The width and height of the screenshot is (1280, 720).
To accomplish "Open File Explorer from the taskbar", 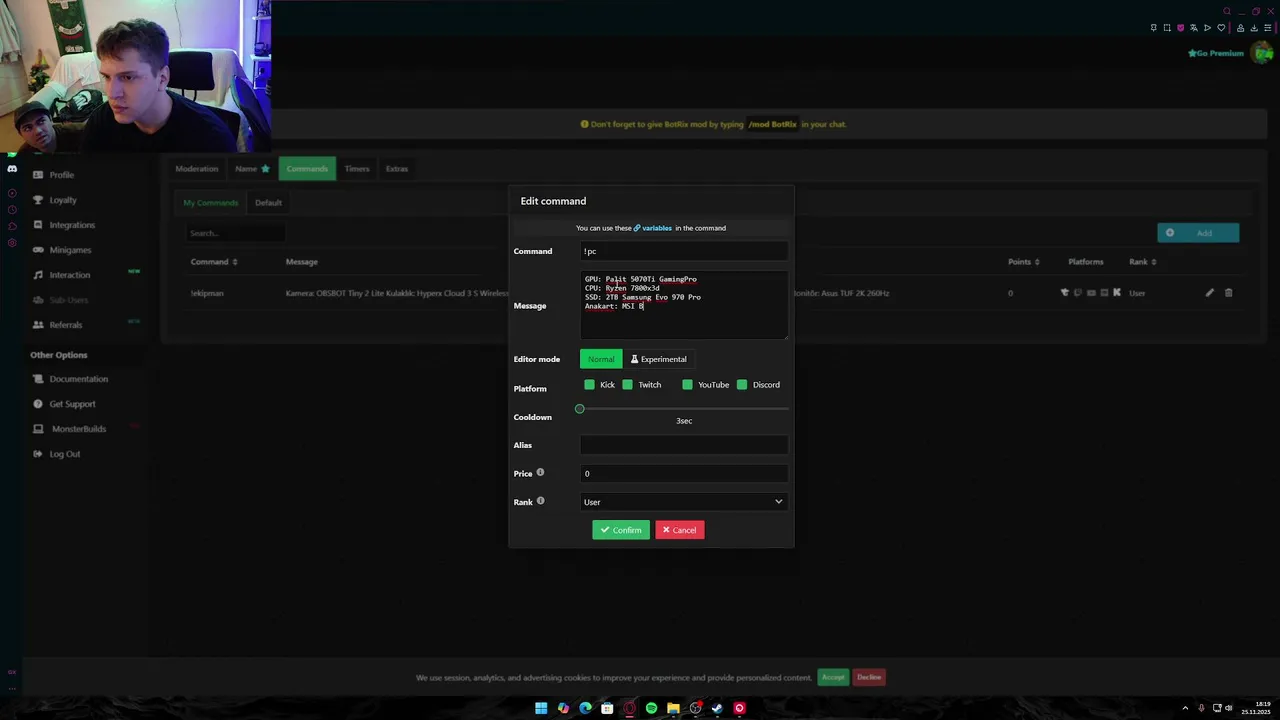I will pos(673,708).
